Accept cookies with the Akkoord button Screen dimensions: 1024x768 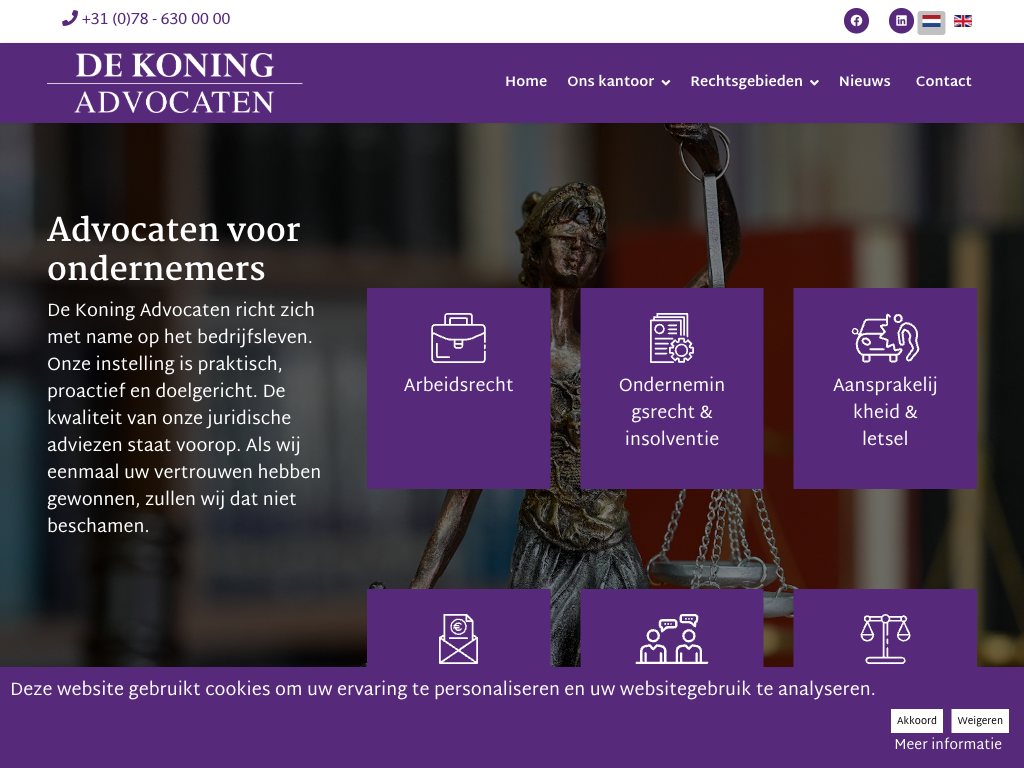tap(916, 720)
